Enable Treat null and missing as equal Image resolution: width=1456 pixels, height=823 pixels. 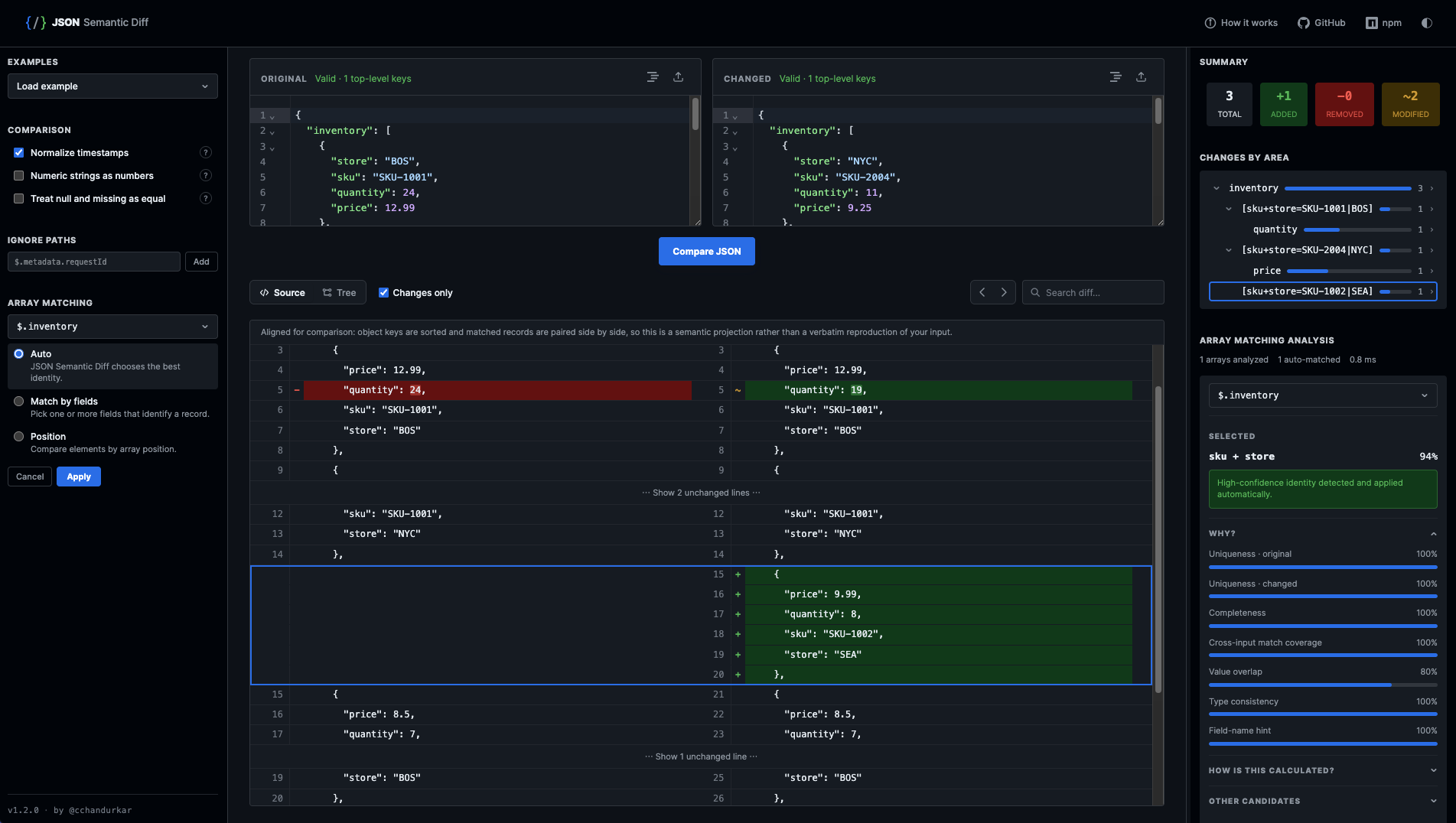(x=19, y=199)
